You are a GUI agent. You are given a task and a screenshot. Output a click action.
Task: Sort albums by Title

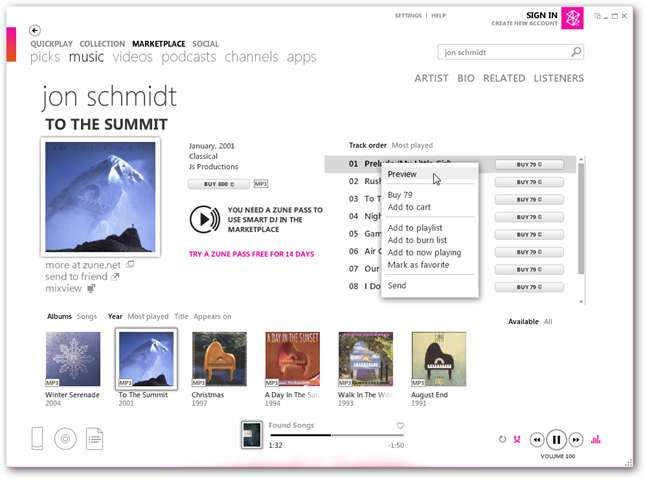tap(181, 316)
